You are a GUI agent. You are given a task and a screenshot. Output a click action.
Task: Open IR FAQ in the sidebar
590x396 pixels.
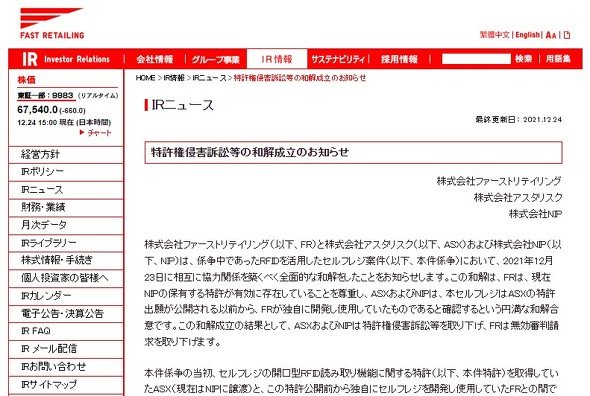(66, 331)
